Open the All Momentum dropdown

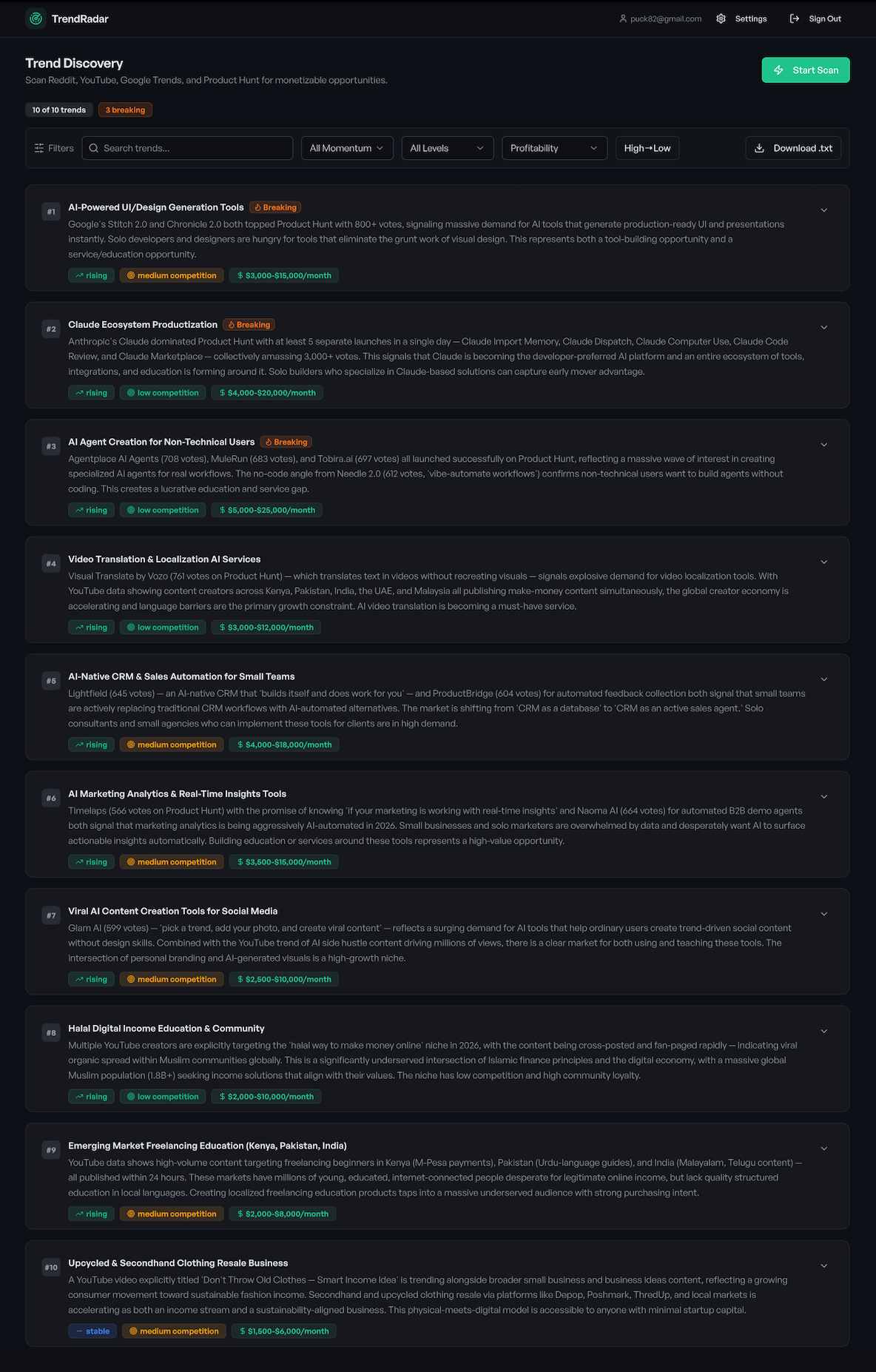click(347, 148)
